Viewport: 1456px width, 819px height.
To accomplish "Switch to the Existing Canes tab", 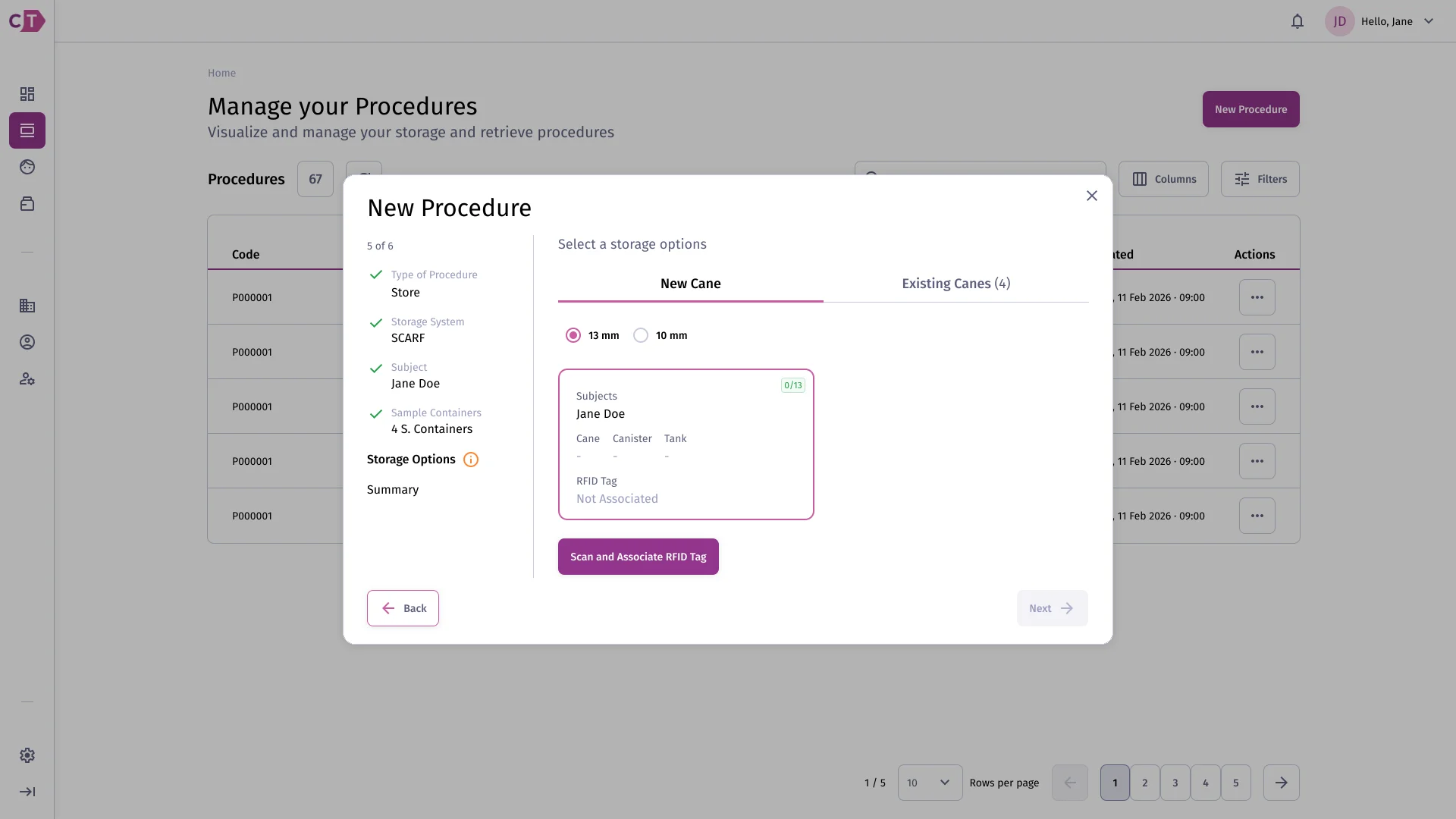I will tap(956, 284).
